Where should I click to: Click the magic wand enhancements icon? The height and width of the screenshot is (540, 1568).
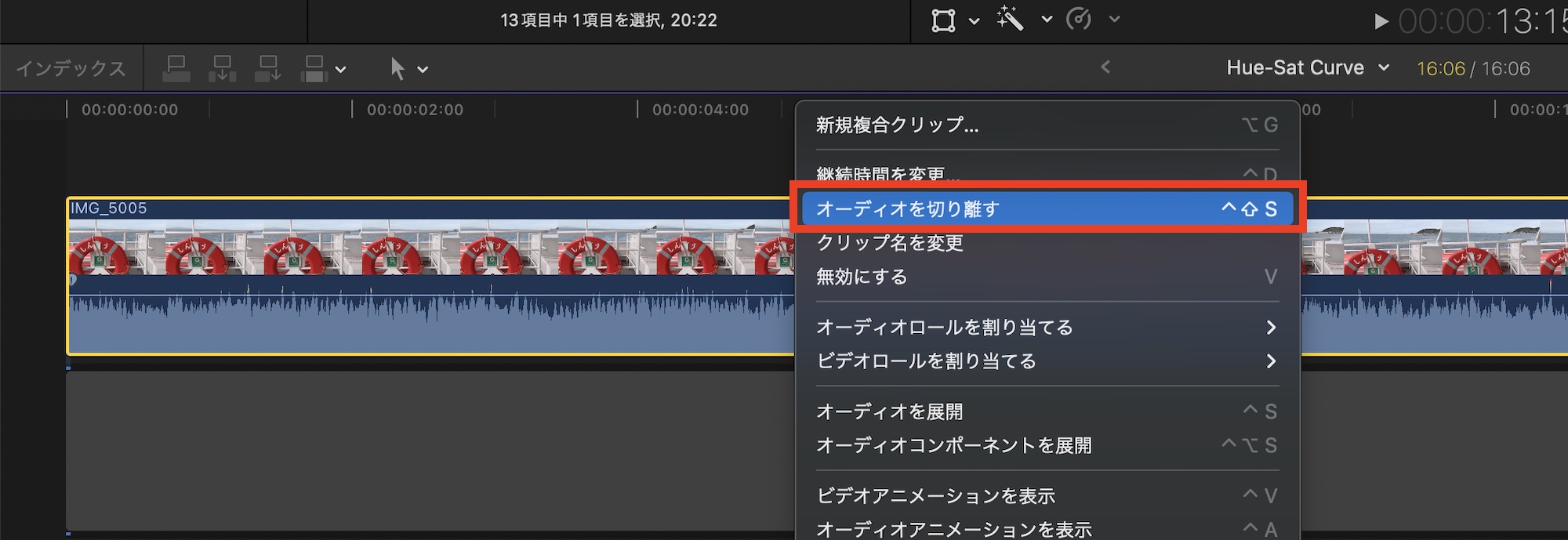tap(1010, 19)
